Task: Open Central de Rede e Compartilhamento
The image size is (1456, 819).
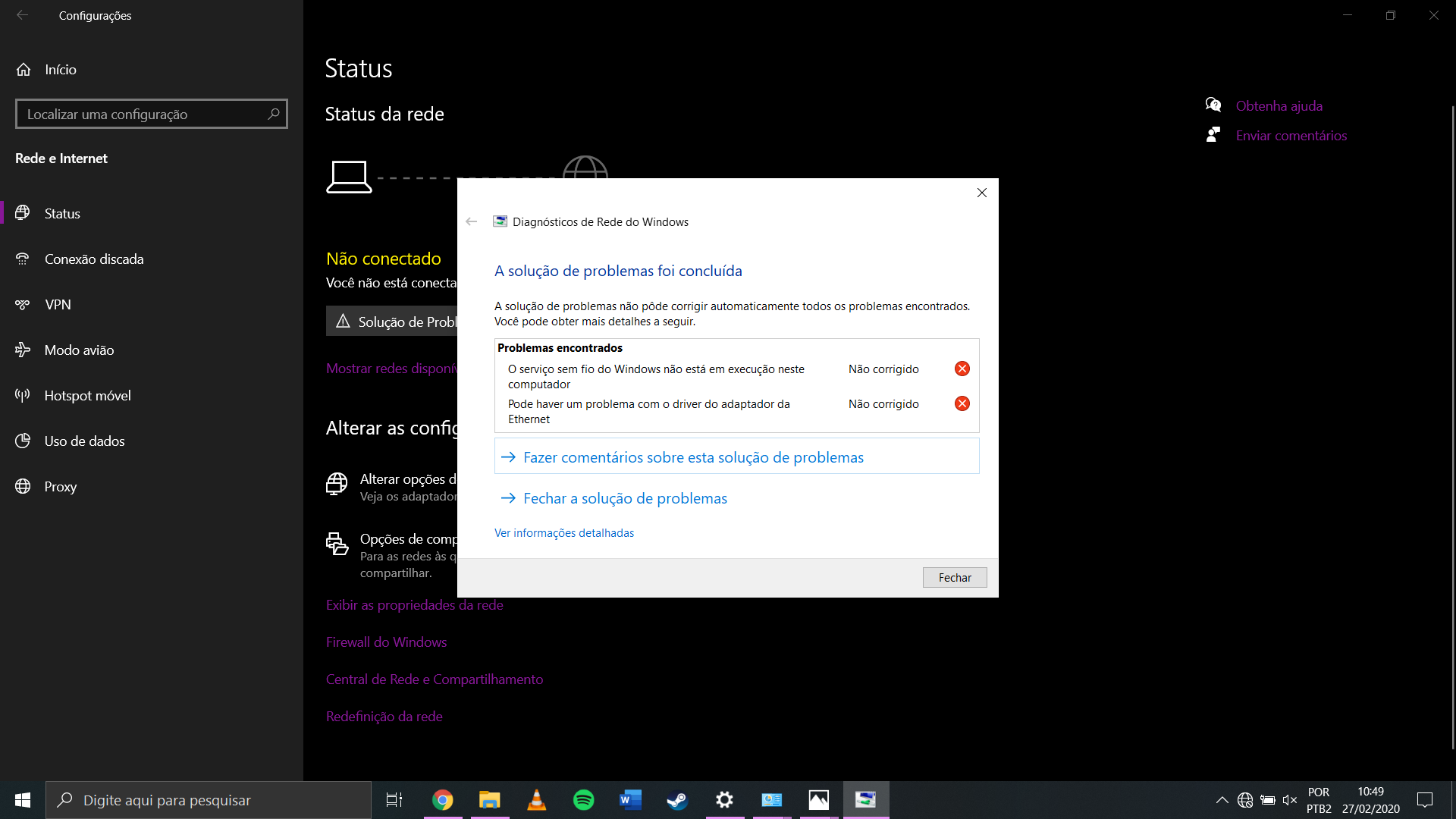Action: [x=434, y=679]
